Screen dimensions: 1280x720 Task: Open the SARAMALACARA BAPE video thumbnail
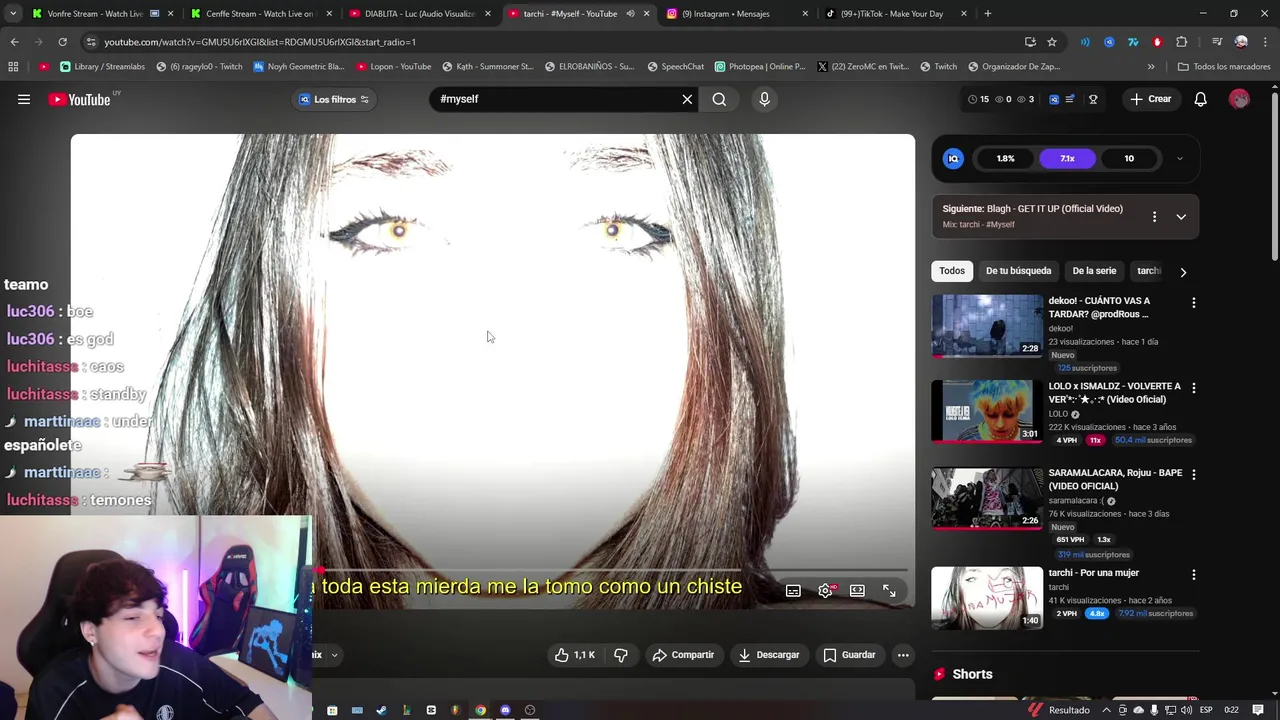pyautogui.click(x=987, y=498)
